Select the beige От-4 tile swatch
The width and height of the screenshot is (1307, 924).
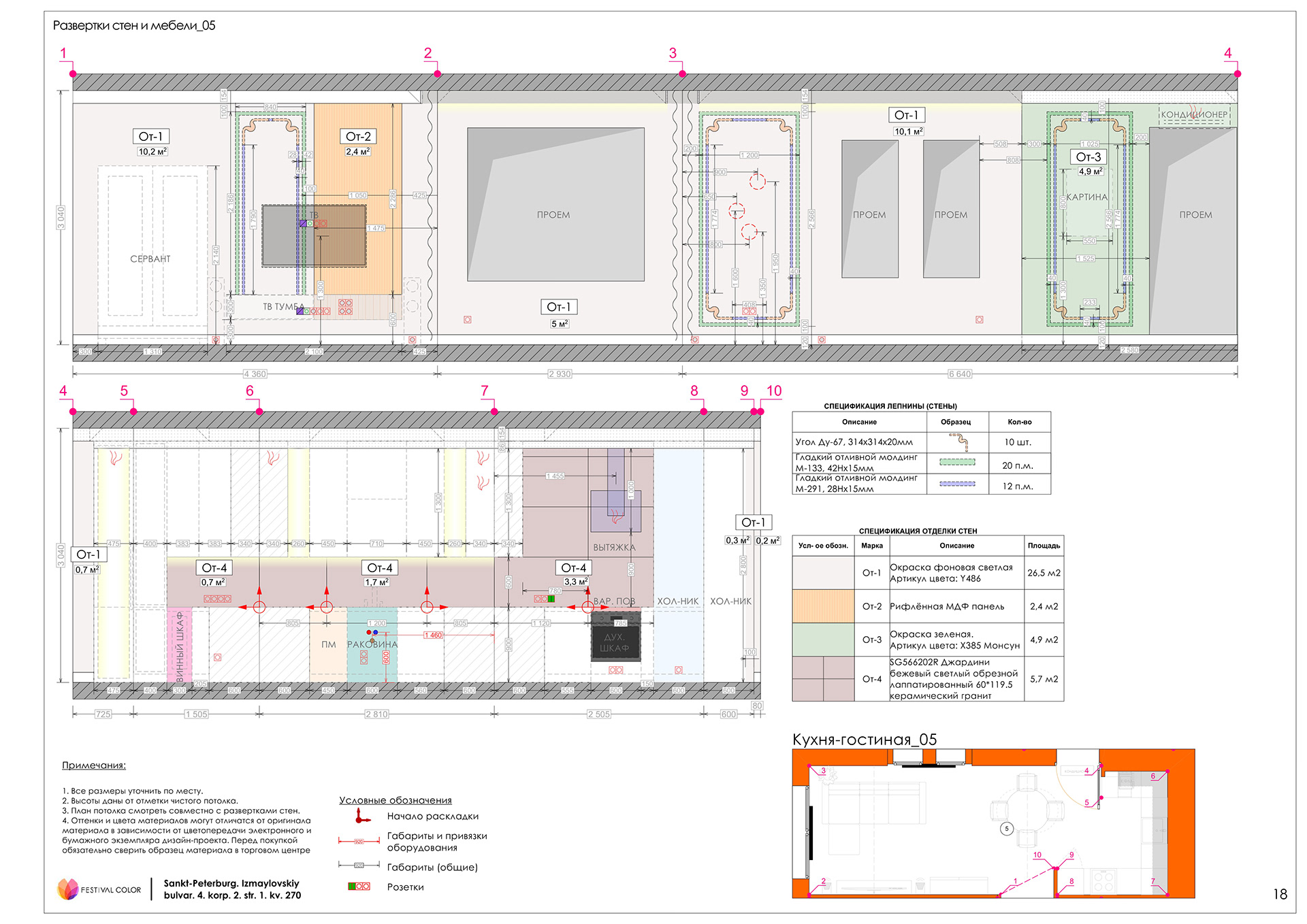(823, 679)
